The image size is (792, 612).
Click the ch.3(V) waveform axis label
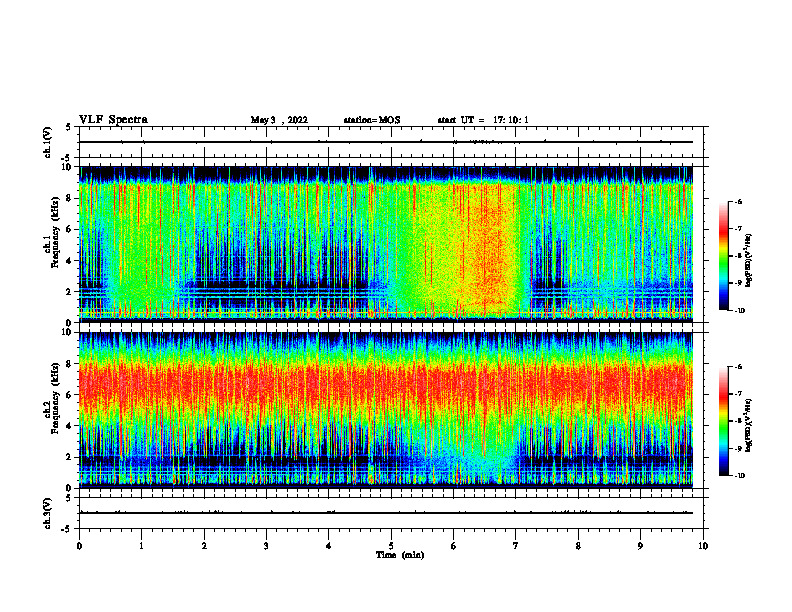[48, 514]
